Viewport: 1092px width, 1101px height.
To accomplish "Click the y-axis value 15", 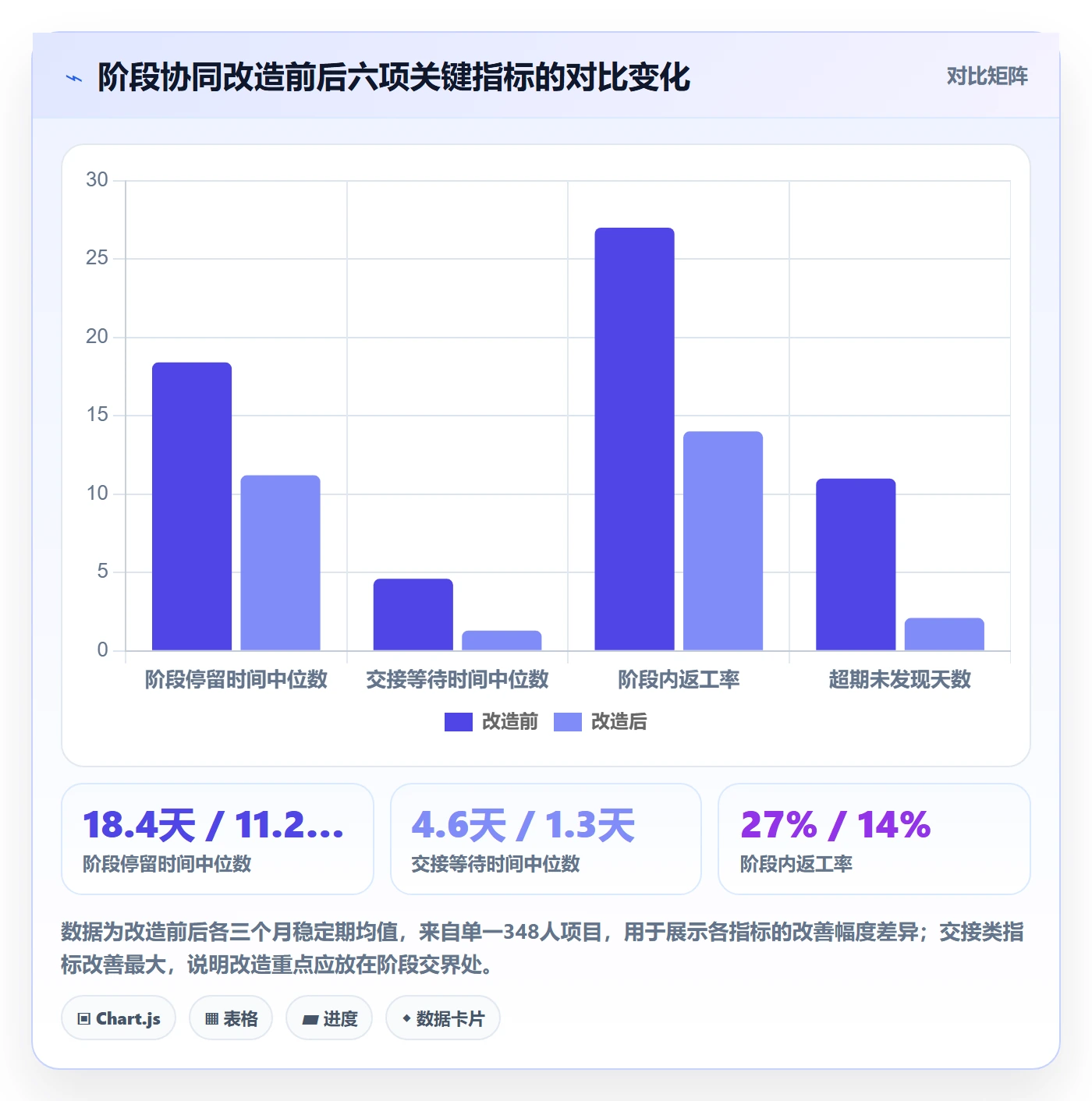I will pos(97,415).
